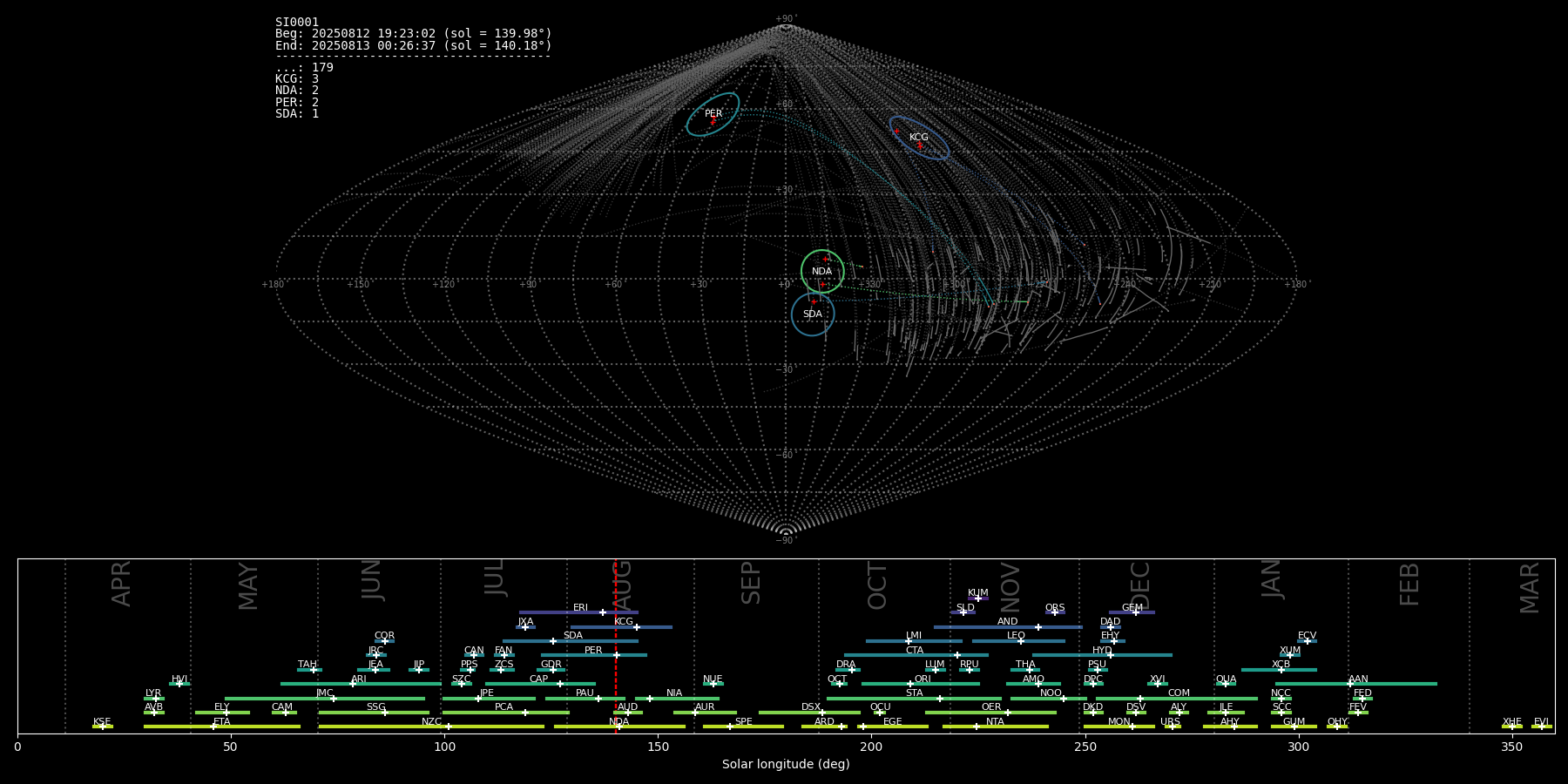This screenshot has width=1568, height=784.
Task: Click the 'SDA: 1' count entry
Action: [297, 114]
